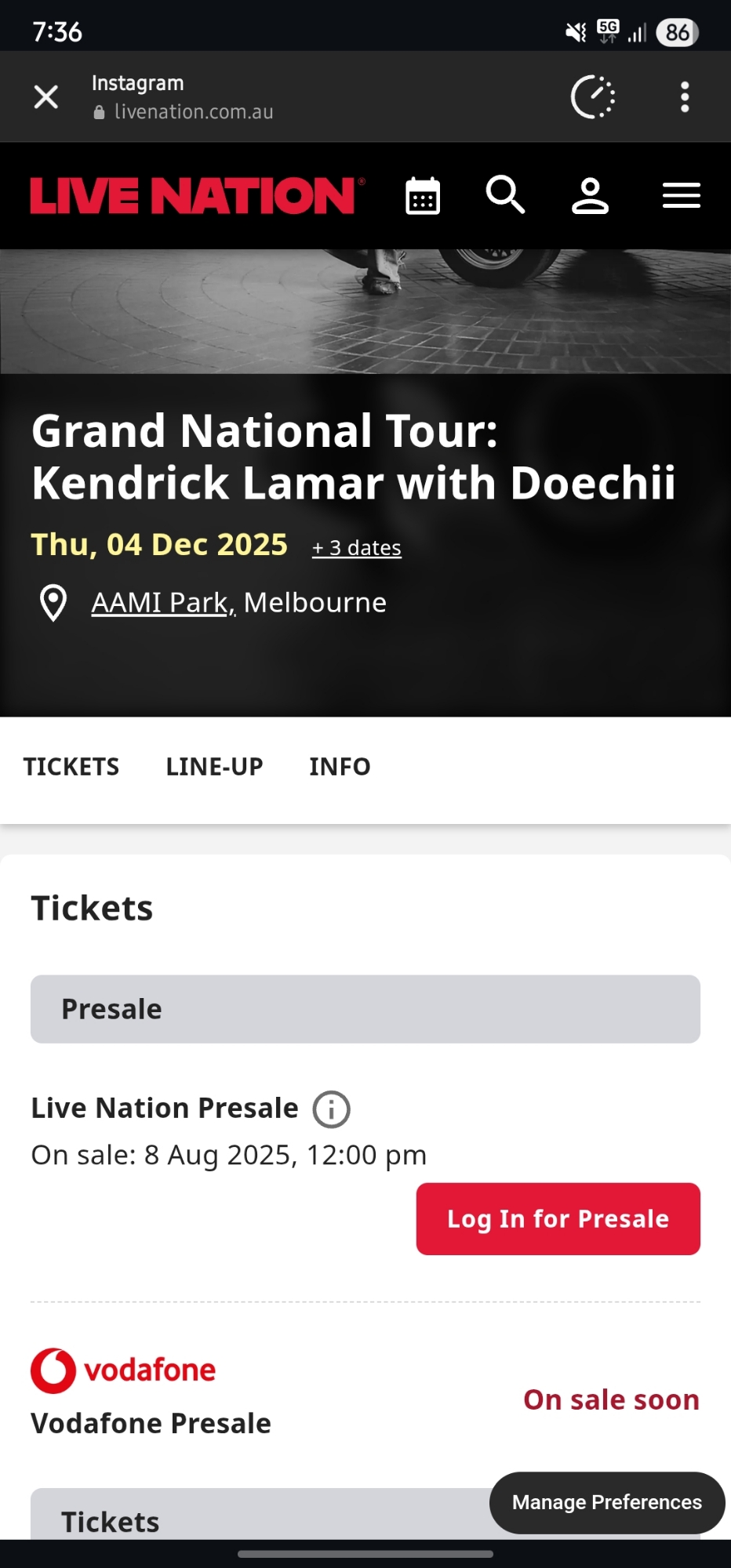Open the hamburger navigation menu
This screenshot has height=1568, width=731.
click(681, 196)
